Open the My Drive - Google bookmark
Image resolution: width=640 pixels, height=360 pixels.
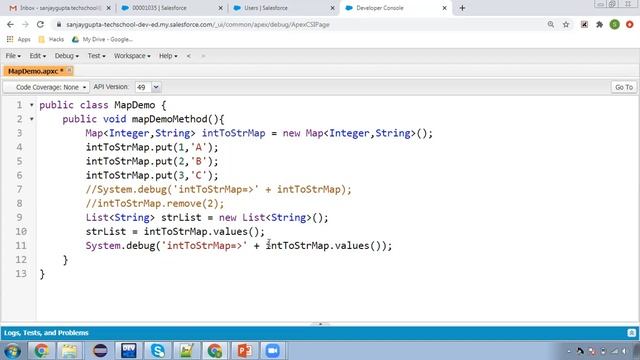tap(102, 40)
